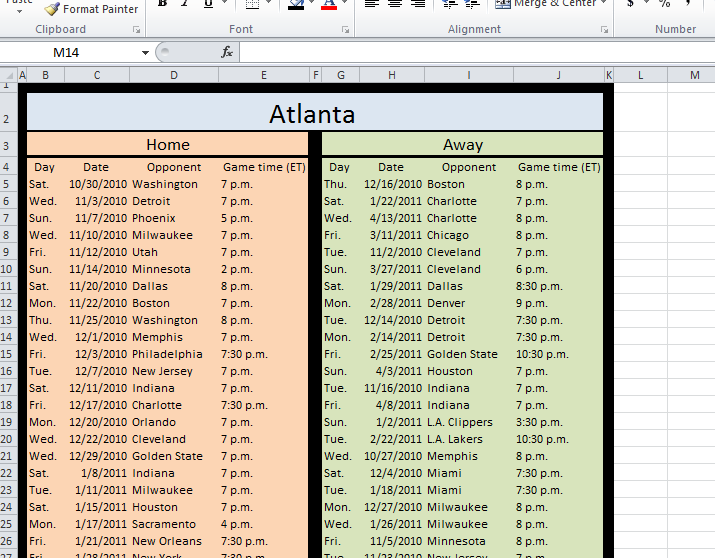Select the 8:30 p.m. game time cell
This screenshot has height=558, width=715.
[559, 286]
